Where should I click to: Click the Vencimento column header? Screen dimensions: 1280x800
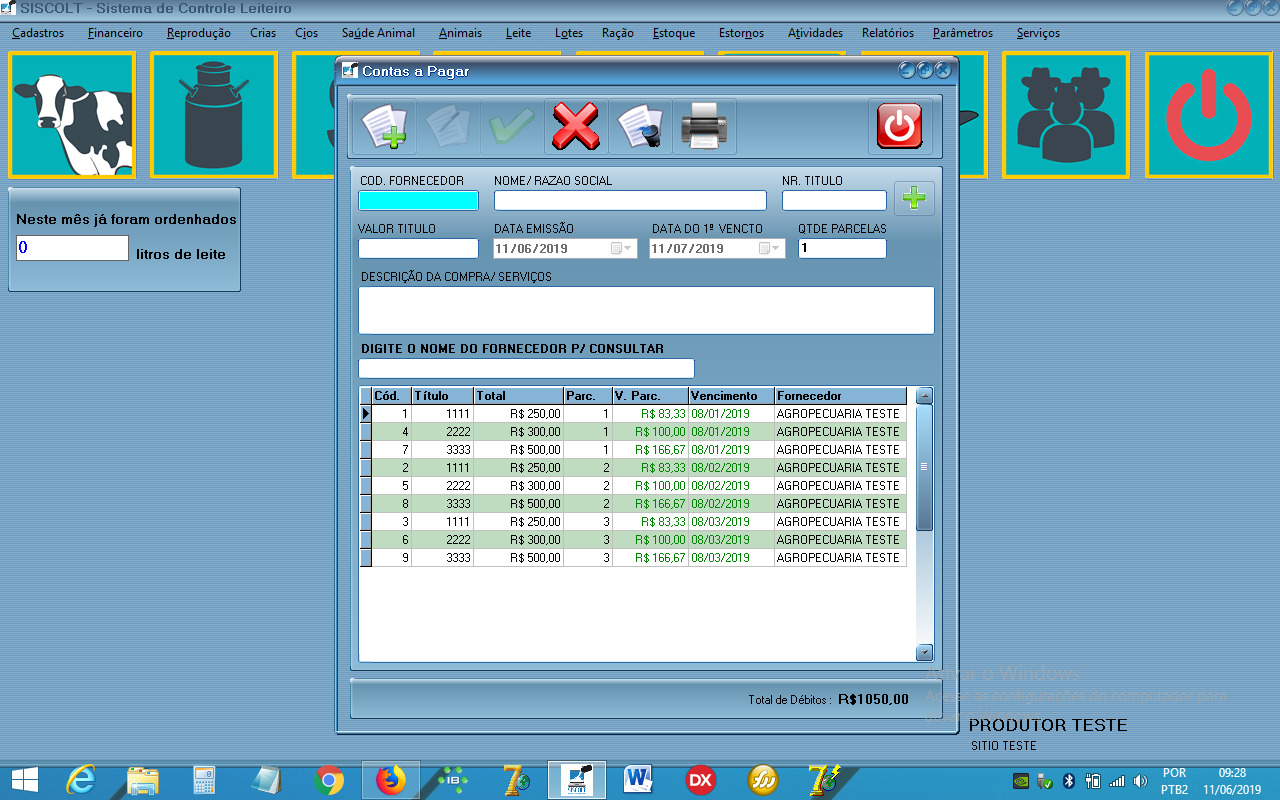731,396
